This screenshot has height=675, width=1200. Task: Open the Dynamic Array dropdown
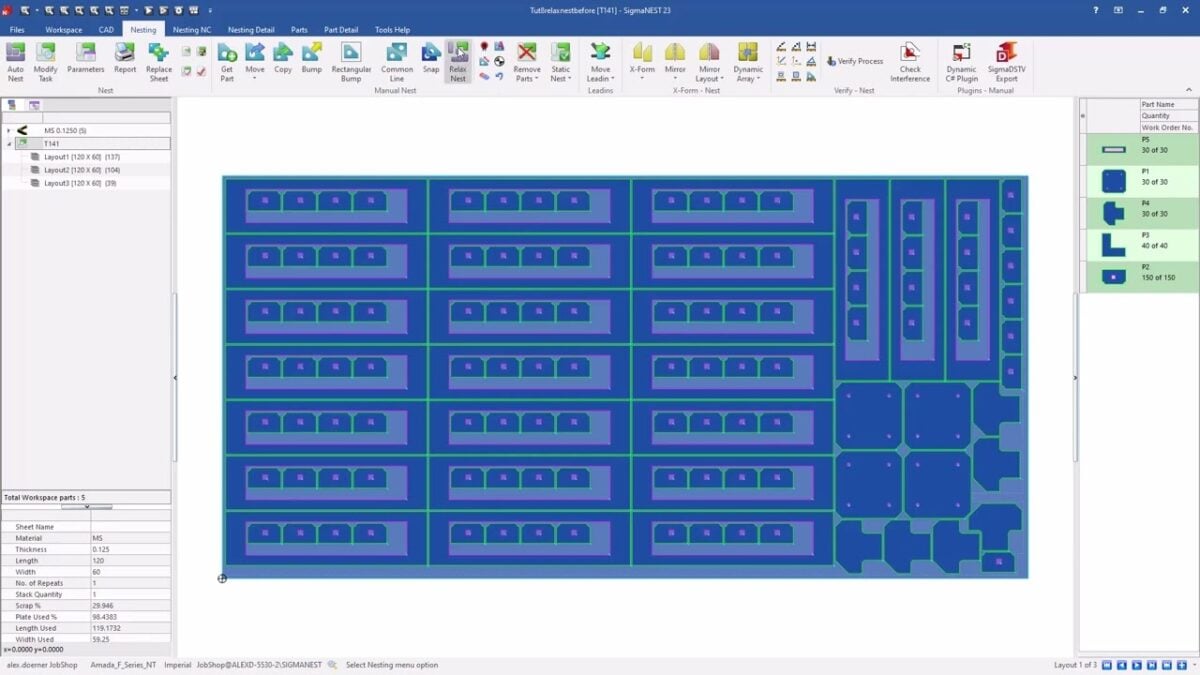(748, 62)
